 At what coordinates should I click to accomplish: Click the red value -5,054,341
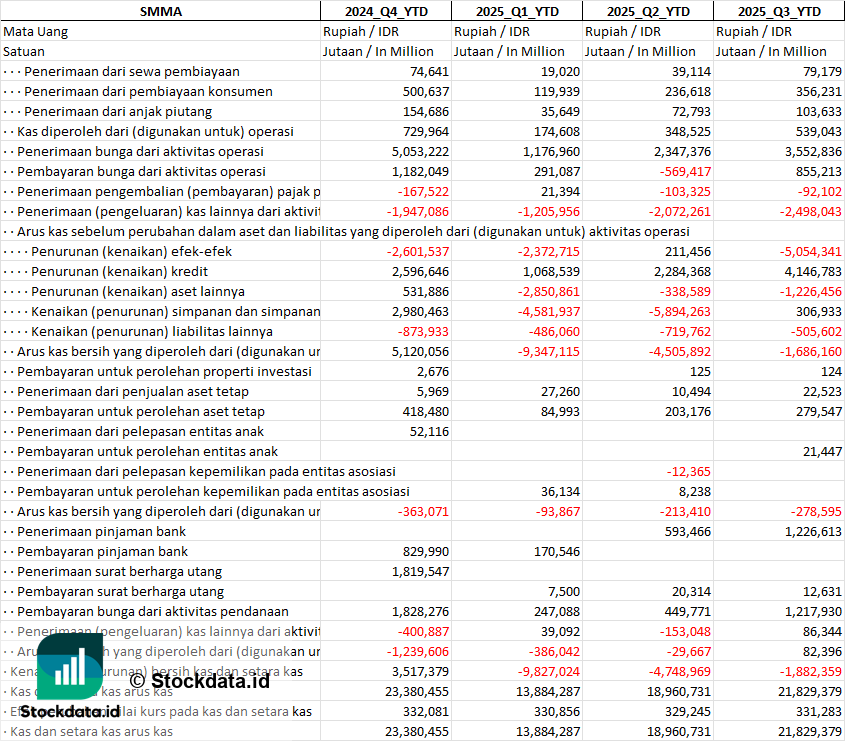pos(811,252)
